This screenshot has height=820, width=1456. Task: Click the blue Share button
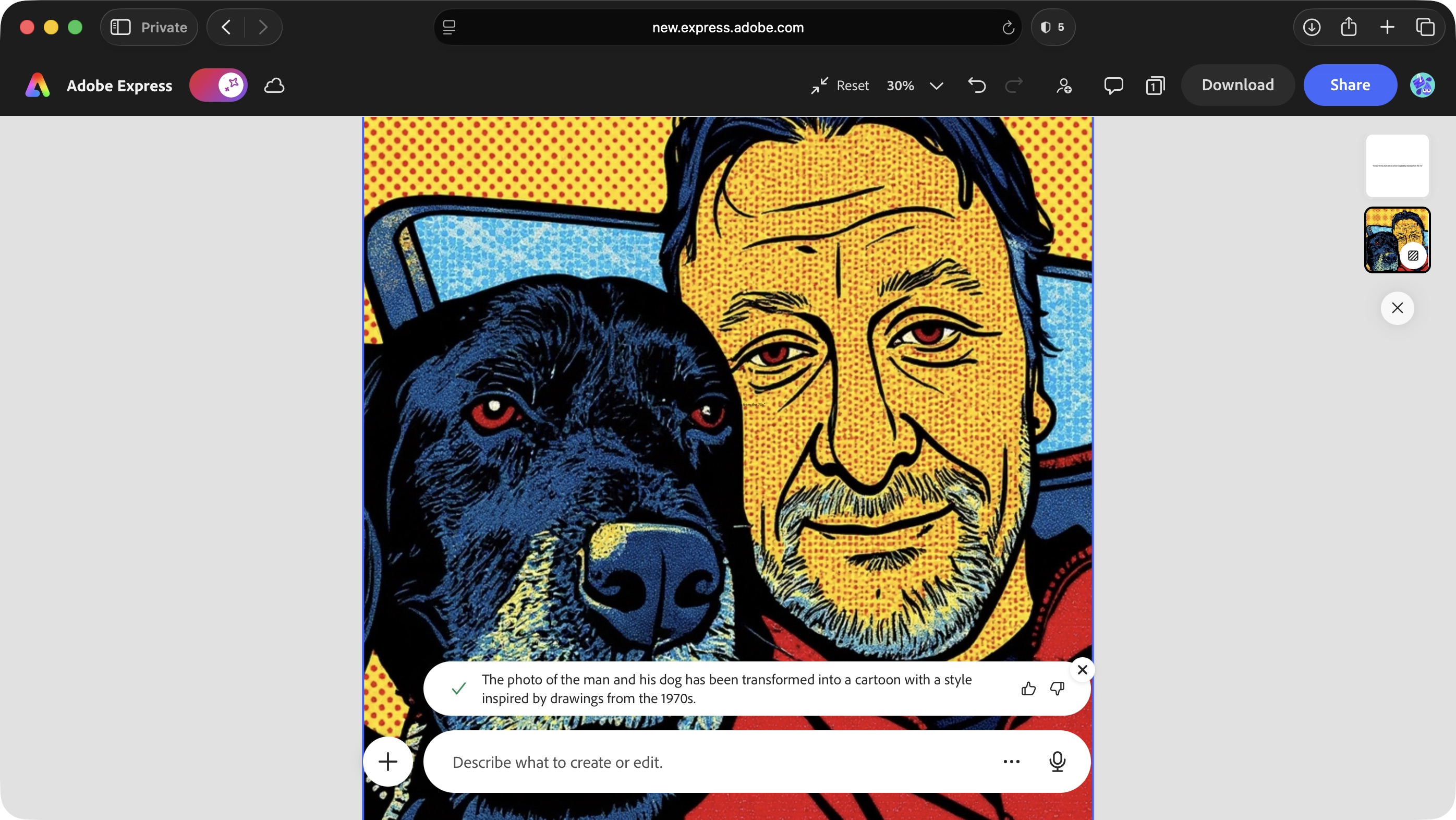(1350, 85)
